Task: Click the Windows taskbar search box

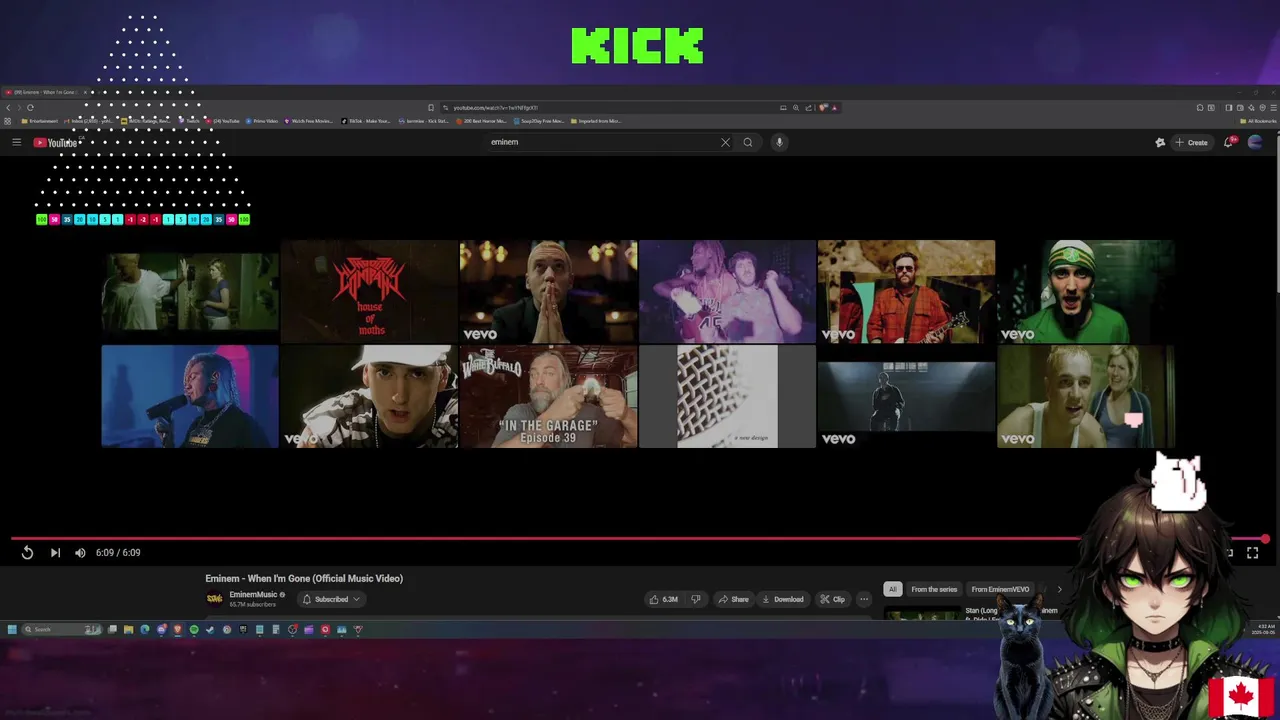Action: (61, 629)
